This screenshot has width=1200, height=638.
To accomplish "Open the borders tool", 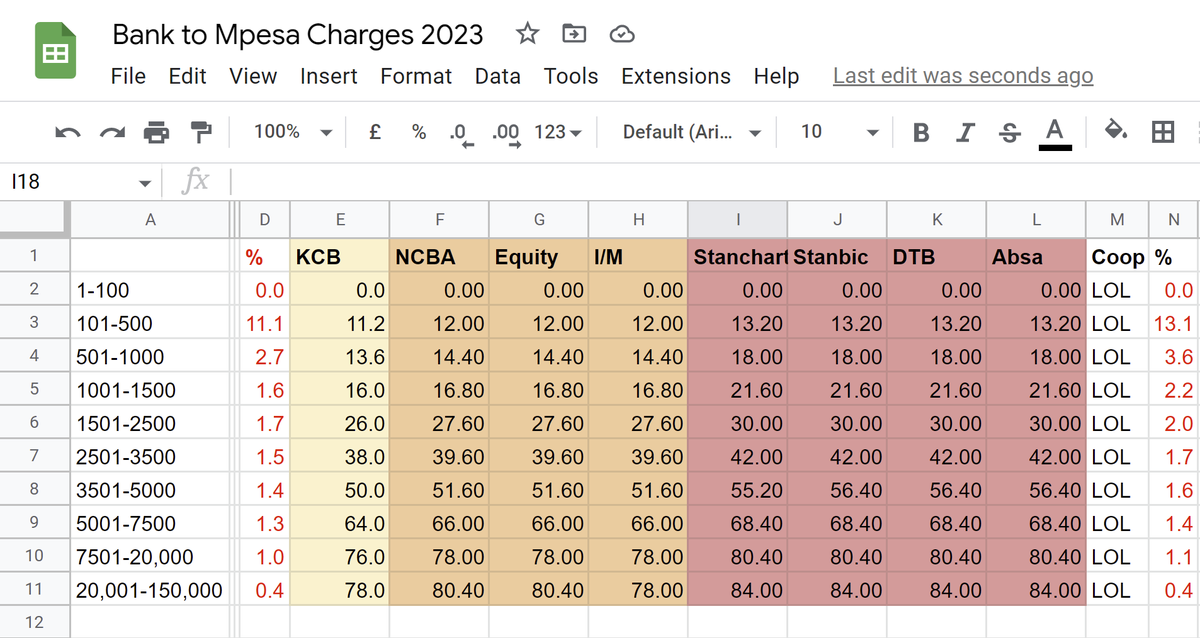I will pyautogui.click(x=1162, y=132).
